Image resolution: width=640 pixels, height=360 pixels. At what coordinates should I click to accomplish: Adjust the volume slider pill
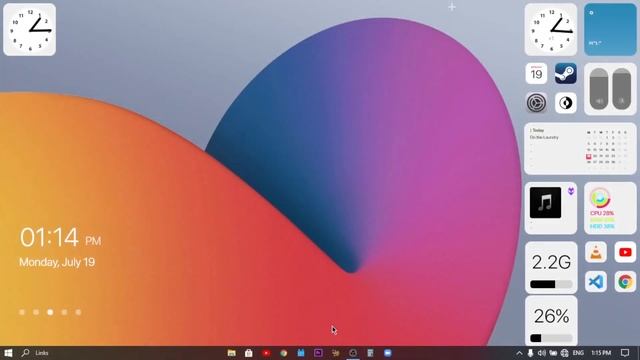(x=599, y=89)
